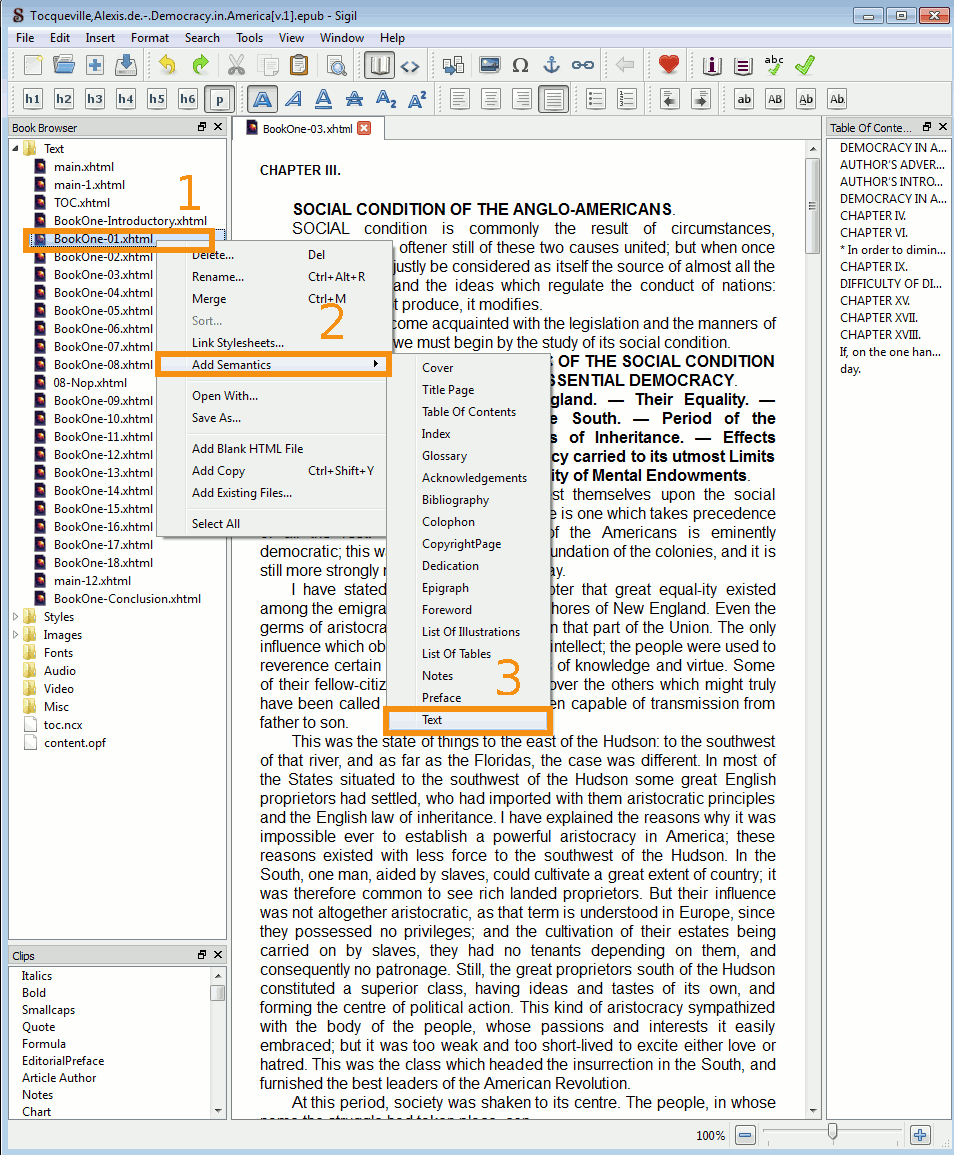
Task: Select content.opf file
Action: (x=74, y=742)
